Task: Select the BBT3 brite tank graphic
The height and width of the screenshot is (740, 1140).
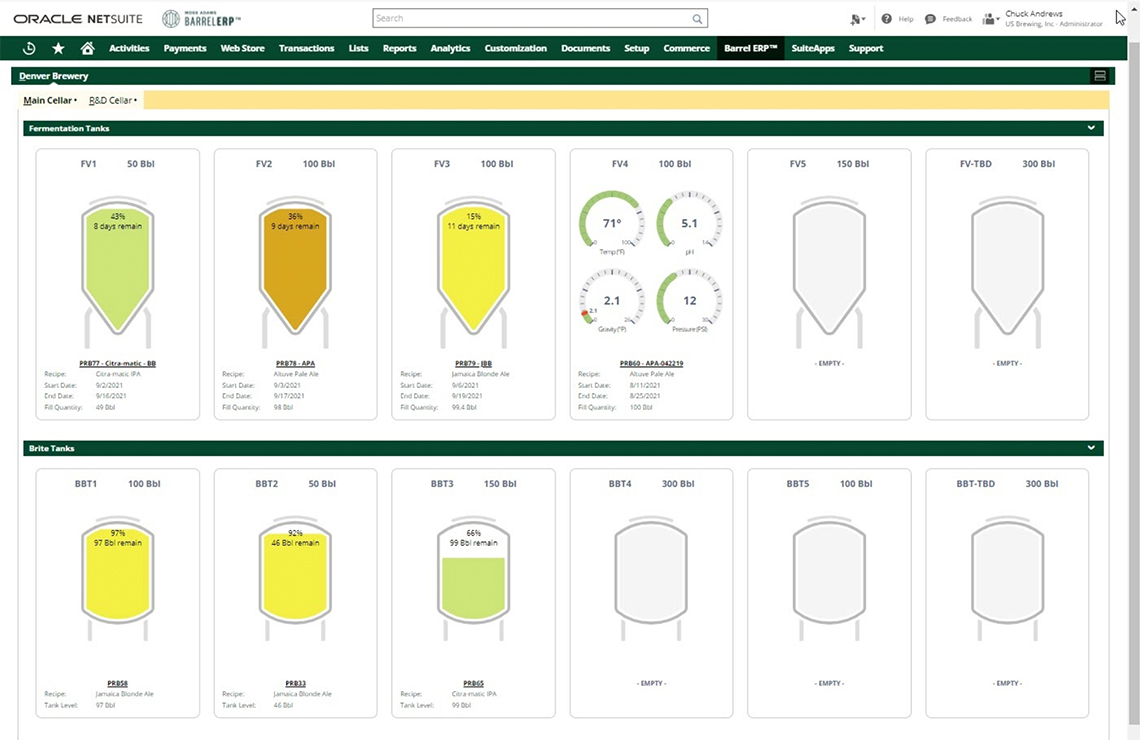Action: (x=474, y=571)
